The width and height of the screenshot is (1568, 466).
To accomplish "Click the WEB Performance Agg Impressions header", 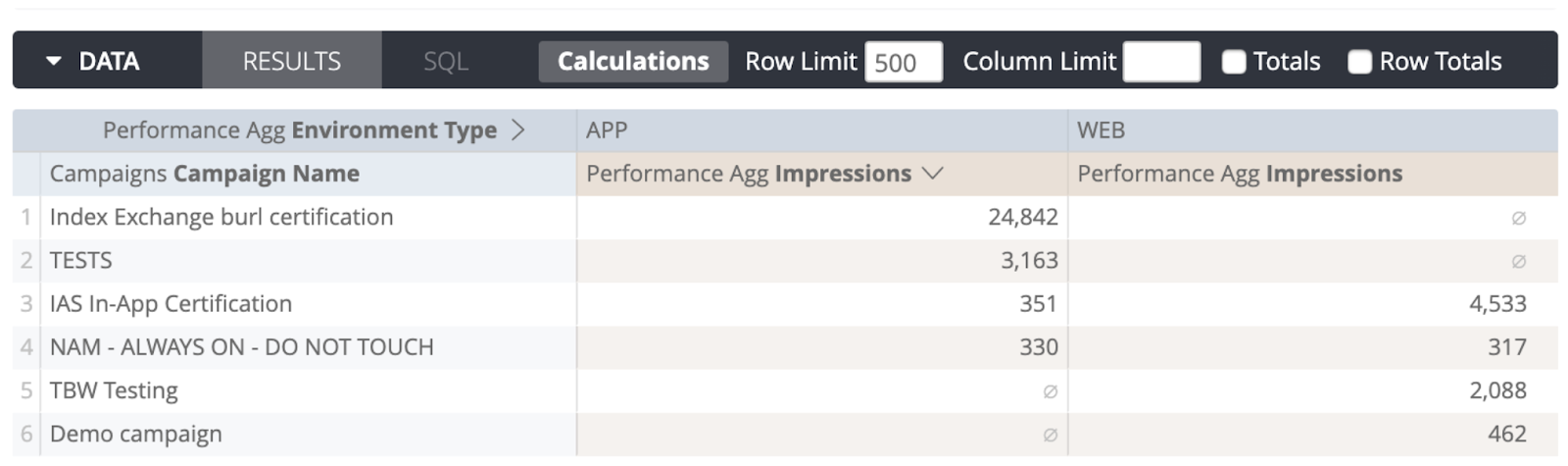I will (x=1239, y=174).
